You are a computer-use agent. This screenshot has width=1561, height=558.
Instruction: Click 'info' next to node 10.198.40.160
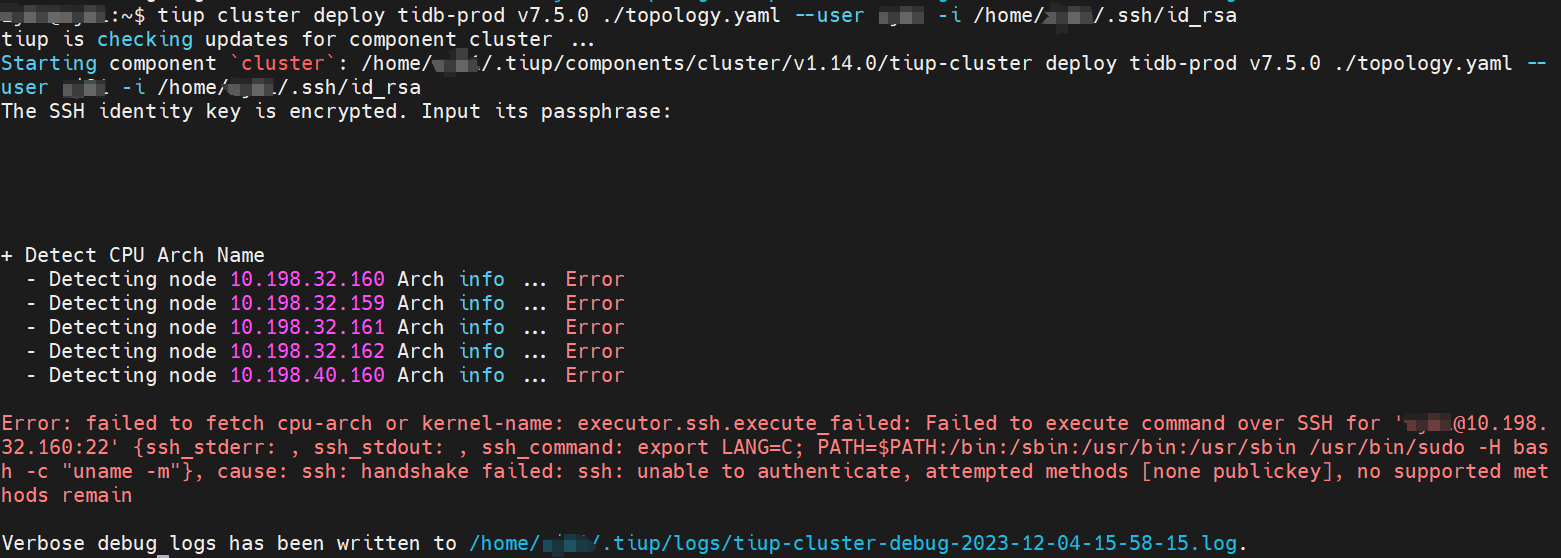[x=482, y=375]
